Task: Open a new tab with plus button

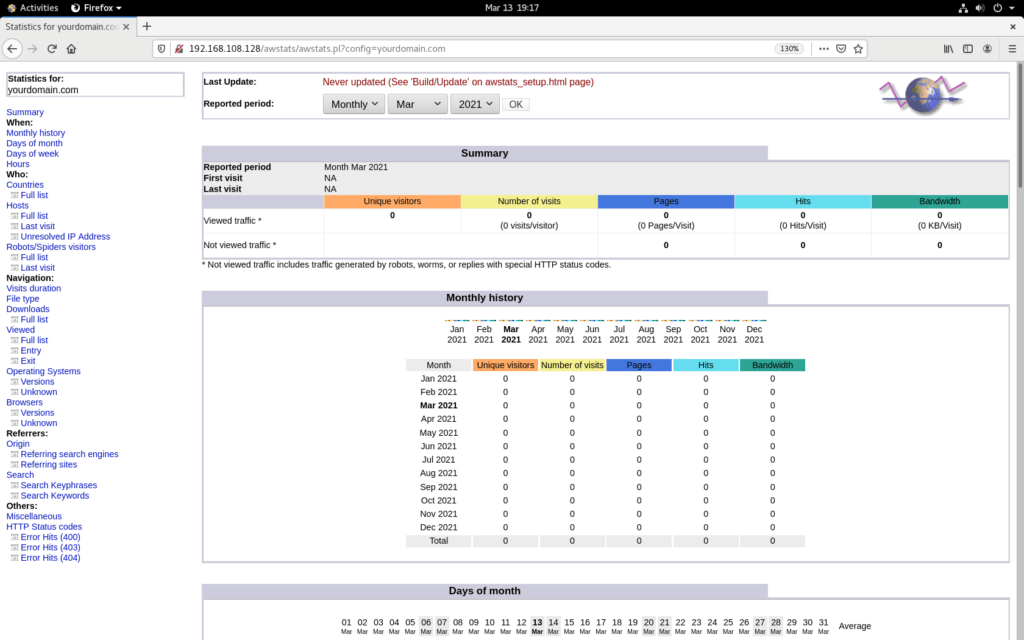Action: coord(147,27)
